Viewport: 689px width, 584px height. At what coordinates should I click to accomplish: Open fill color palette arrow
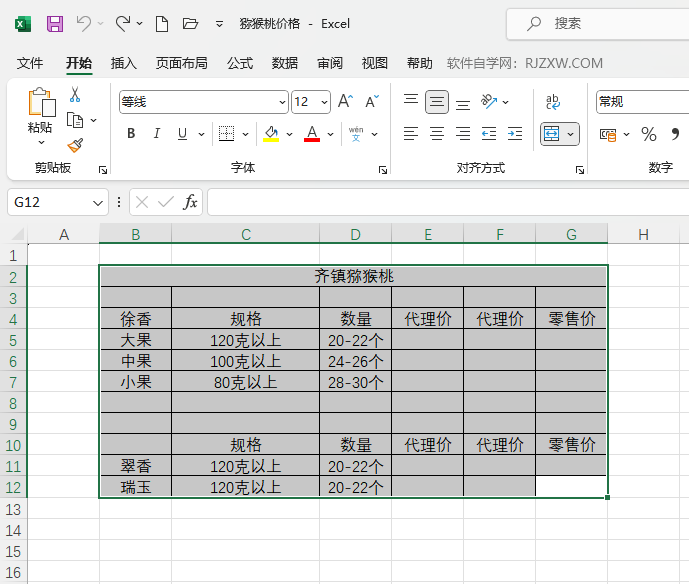pos(290,134)
